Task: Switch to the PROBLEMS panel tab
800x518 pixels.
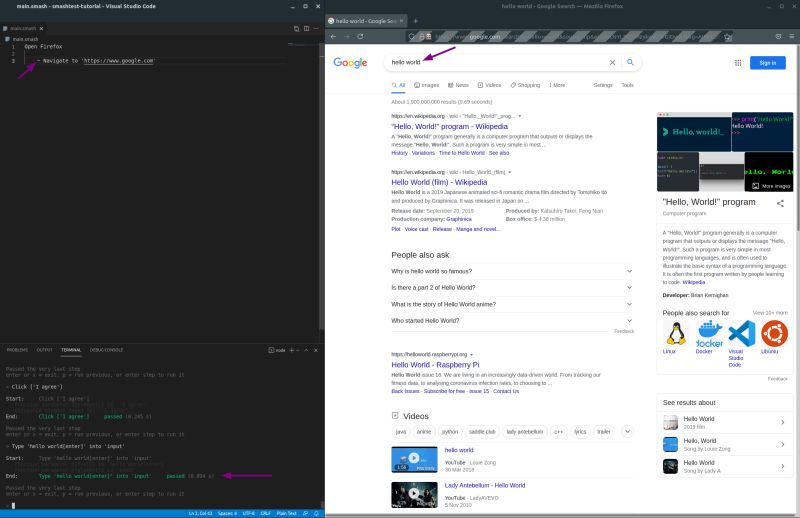Action: pos(17,350)
